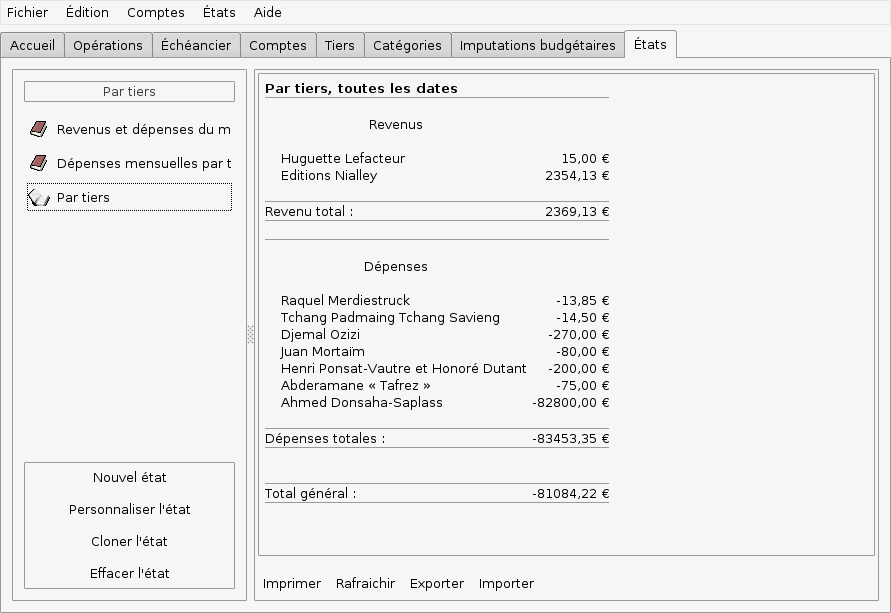Duplicate report using Cloner l'état
Viewport: 891px width, 613px height.
[129, 542]
